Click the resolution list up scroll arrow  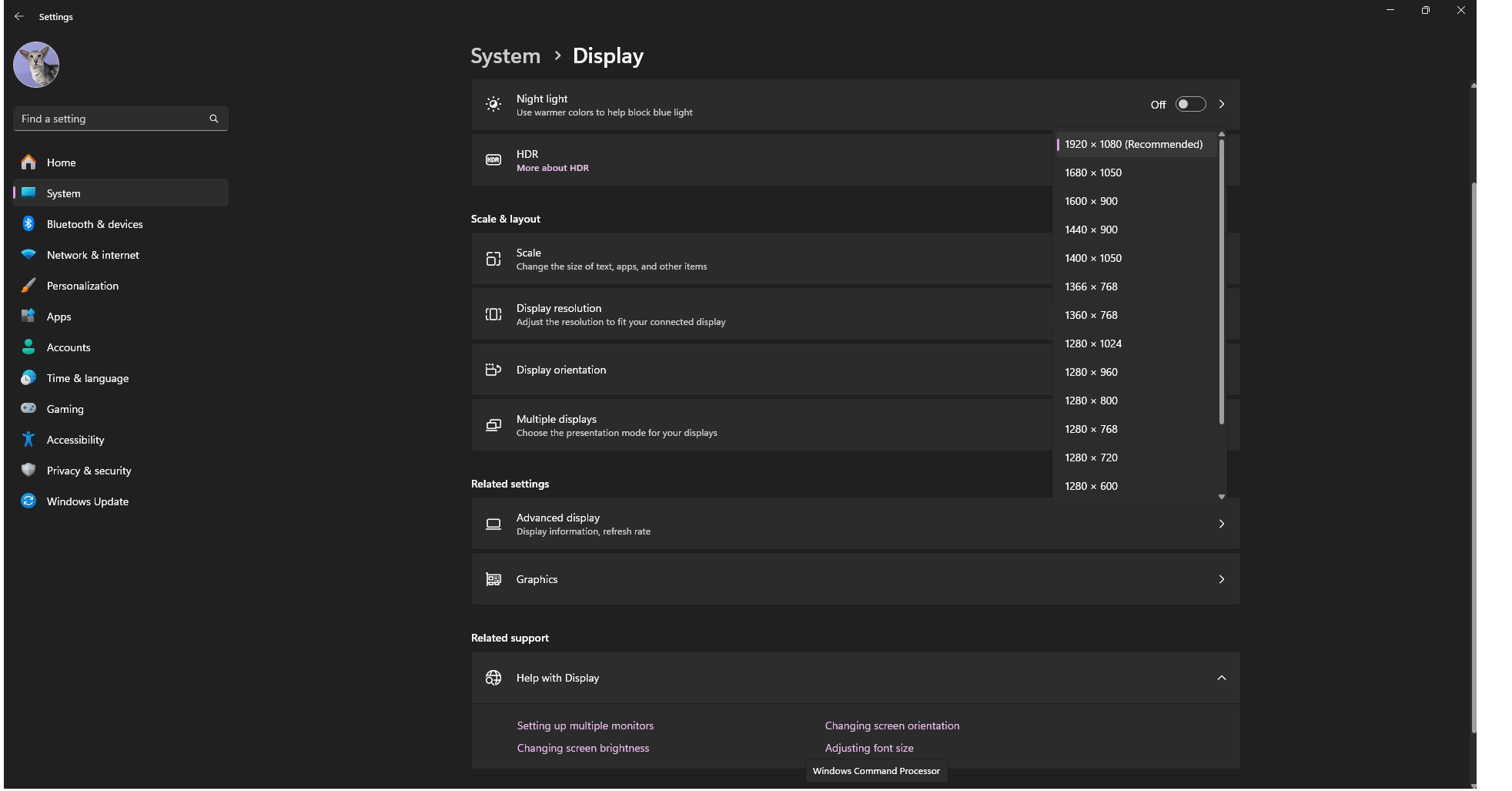click(1222, 134)
